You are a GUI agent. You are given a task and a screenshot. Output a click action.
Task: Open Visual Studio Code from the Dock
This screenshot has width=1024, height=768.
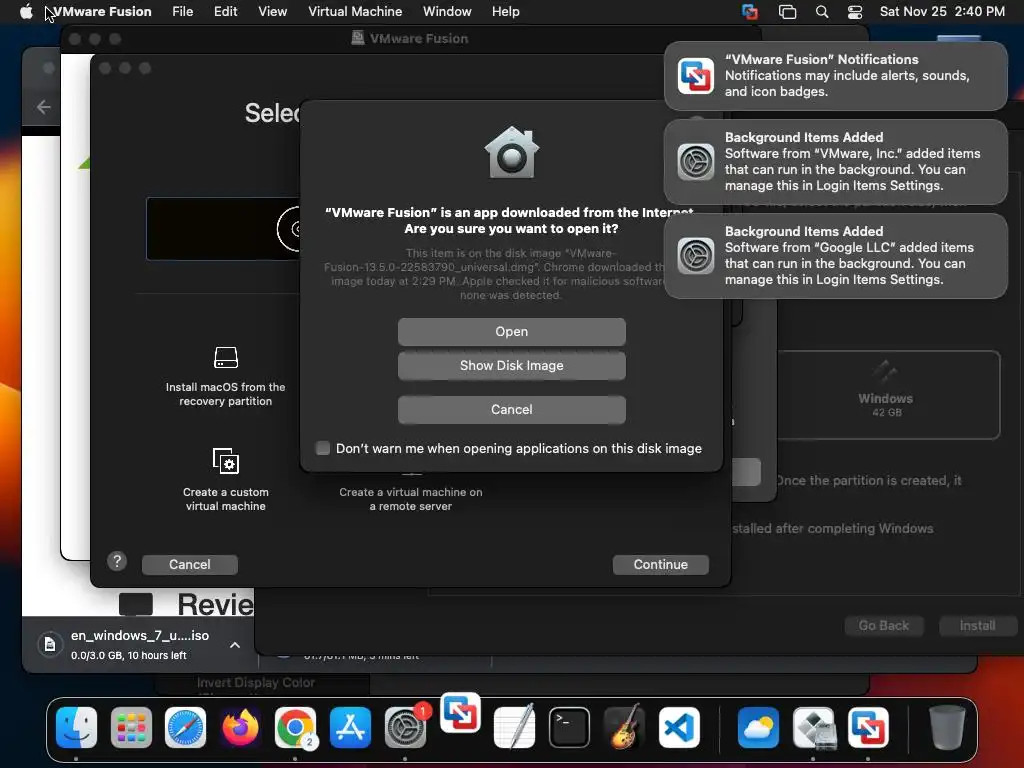pos(679,728)
